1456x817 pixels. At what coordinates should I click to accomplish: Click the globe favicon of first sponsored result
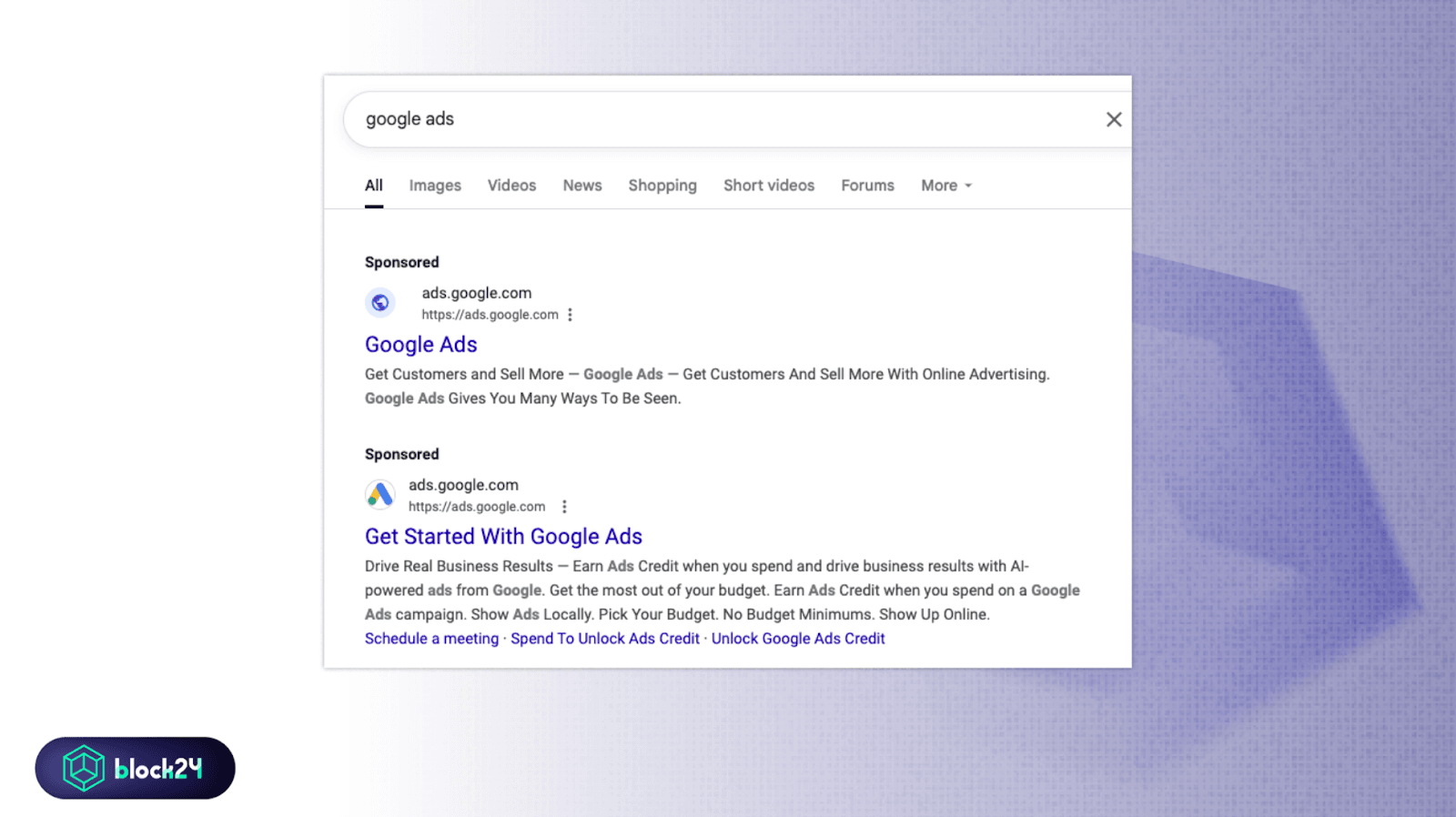pyautogui.click(x=380, y=302)
